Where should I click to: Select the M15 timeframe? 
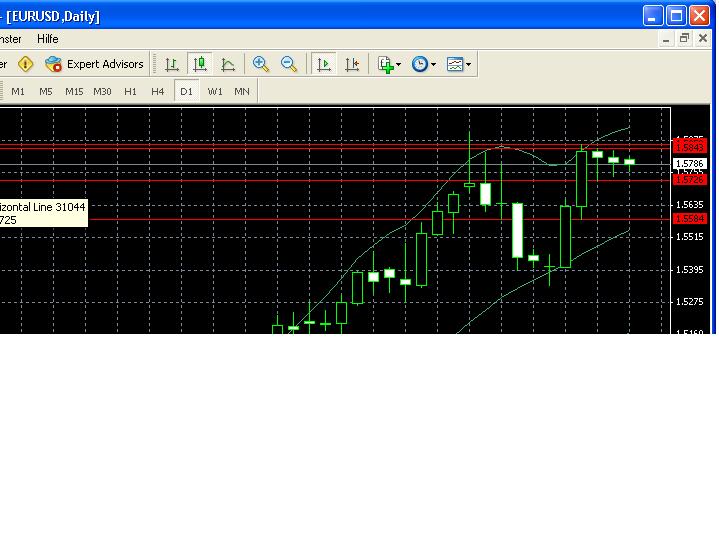74,91
